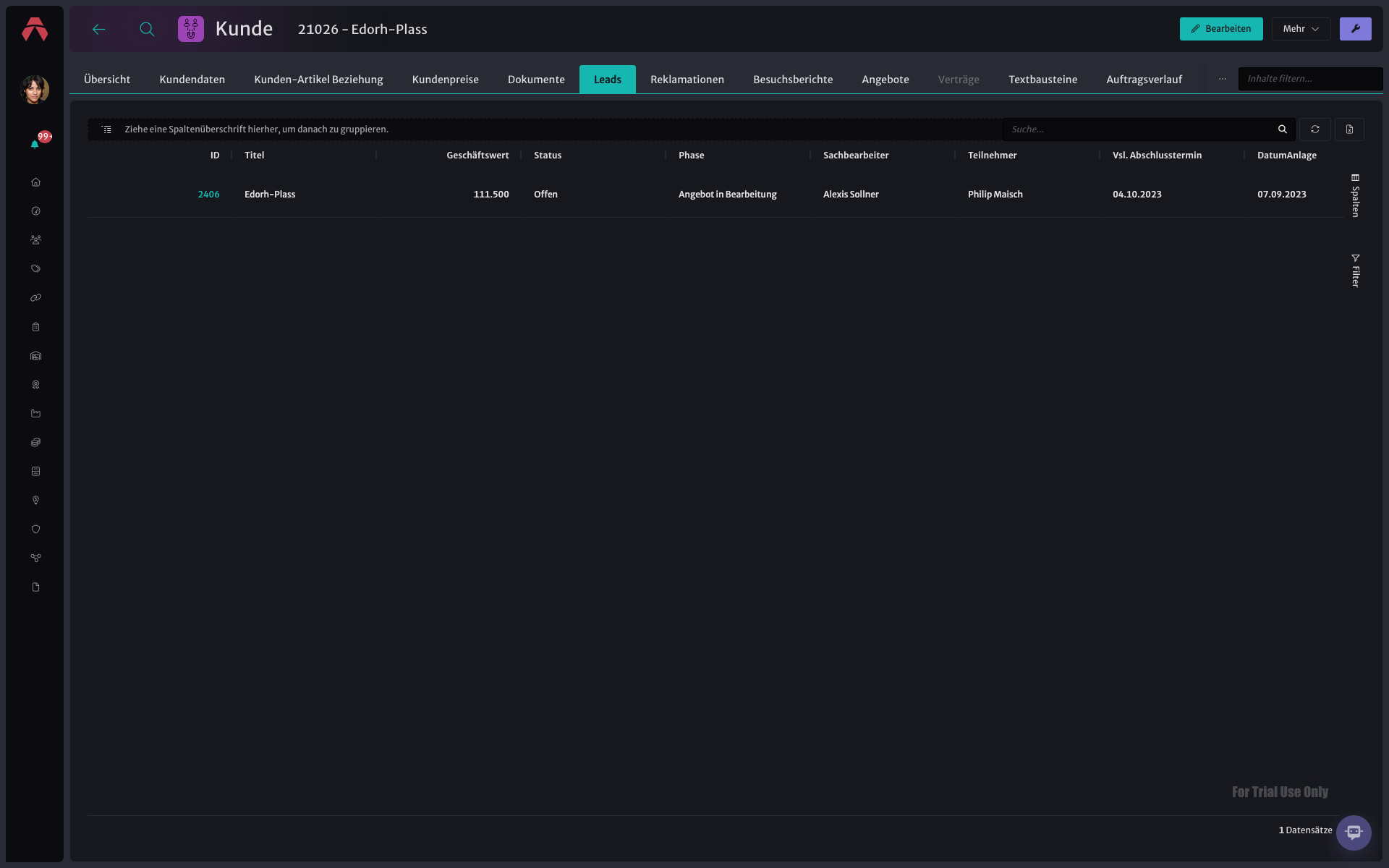The image size is (1389, 868).
Task: Open the dashboard gauge icon in sidebar
Action: (35, 211)
